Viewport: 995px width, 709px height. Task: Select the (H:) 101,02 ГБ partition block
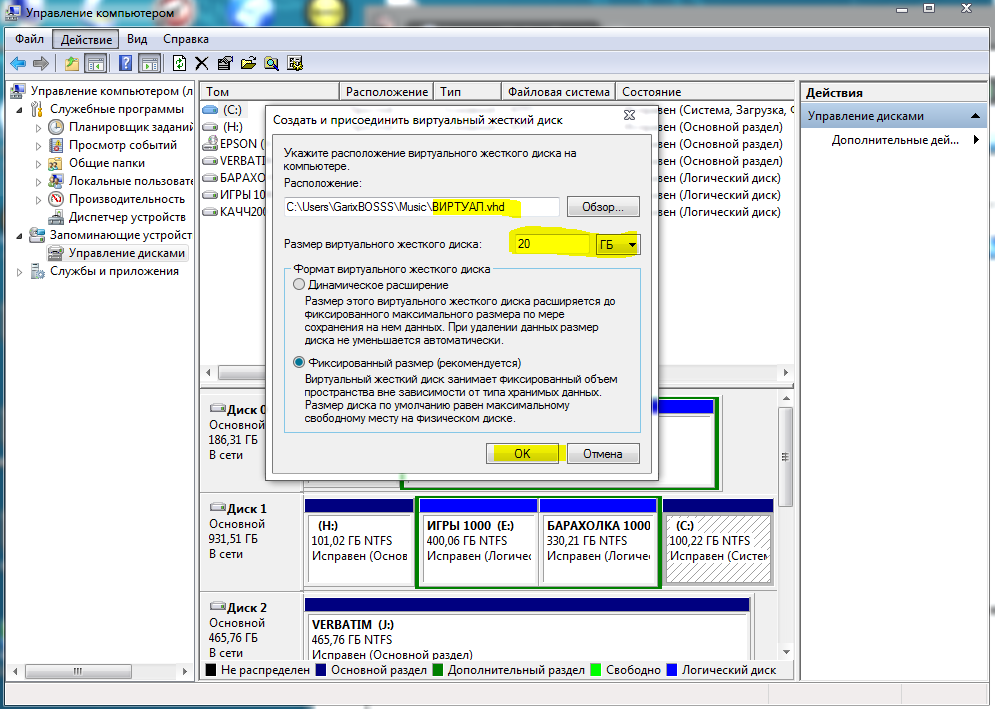359,541
